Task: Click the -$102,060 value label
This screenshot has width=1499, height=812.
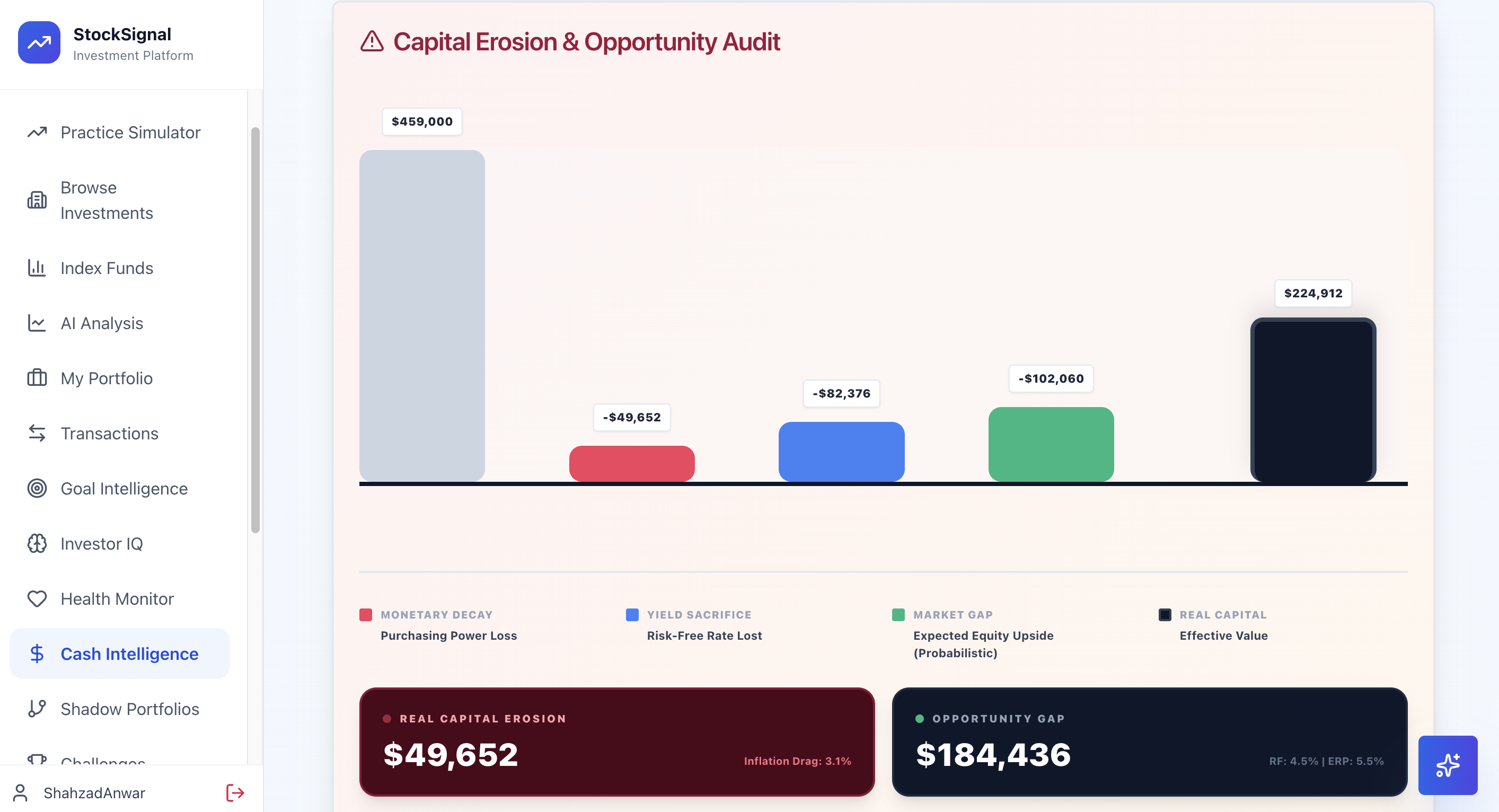Action: (x=1051, y=378)
